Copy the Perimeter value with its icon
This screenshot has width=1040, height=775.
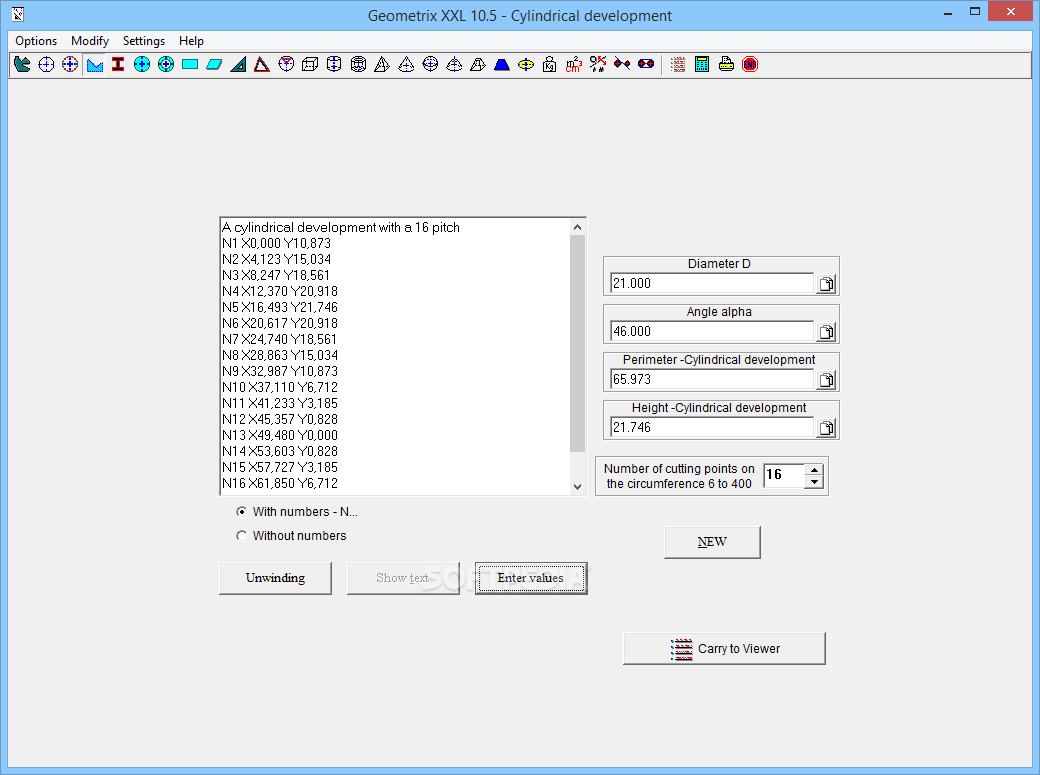[826, 380]
